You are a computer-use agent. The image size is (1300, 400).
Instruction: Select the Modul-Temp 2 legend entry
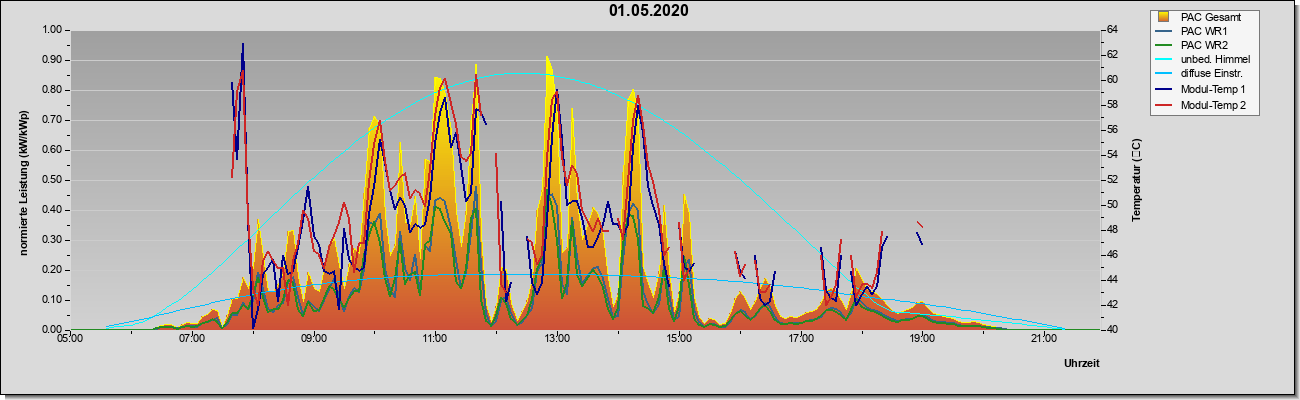(1203, 105)
